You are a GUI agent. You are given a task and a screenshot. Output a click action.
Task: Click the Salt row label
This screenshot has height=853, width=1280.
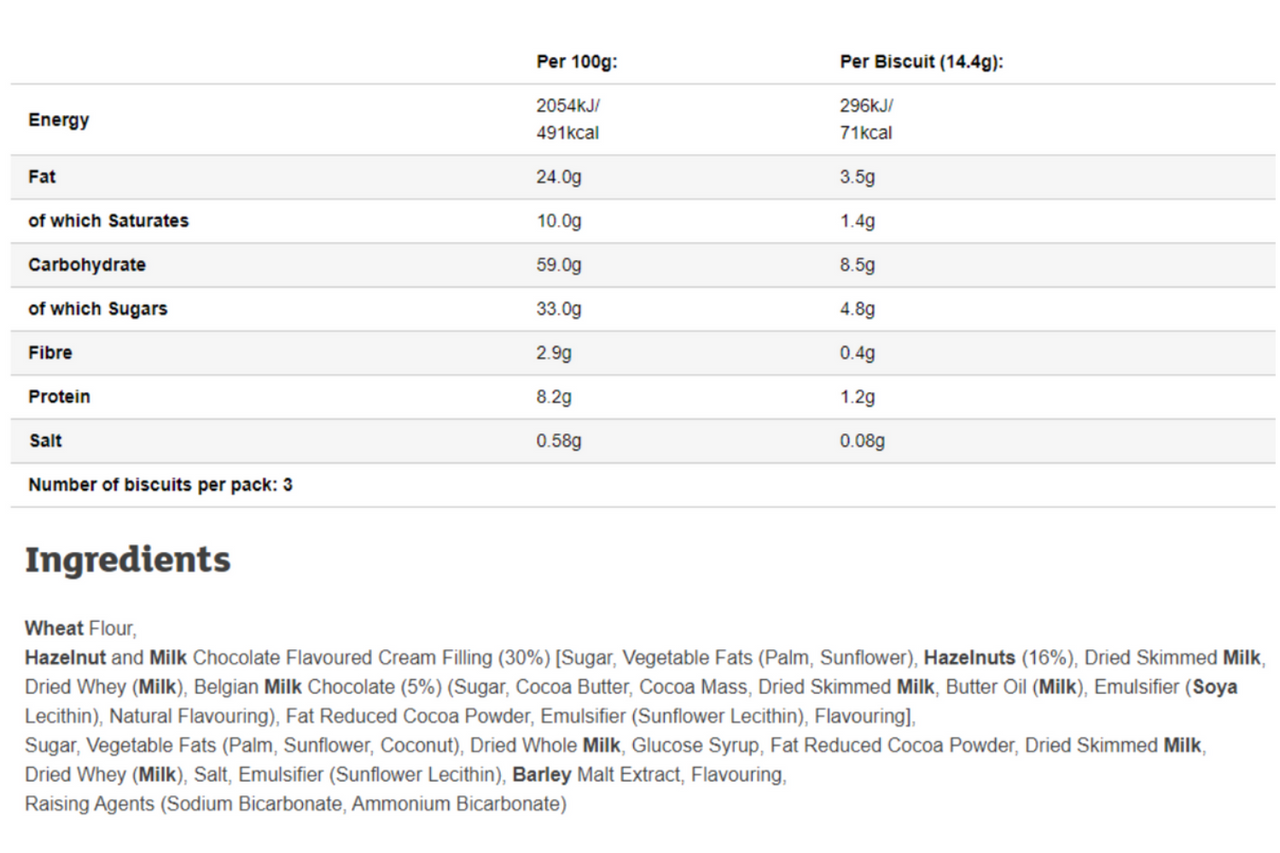pos(45,441)
